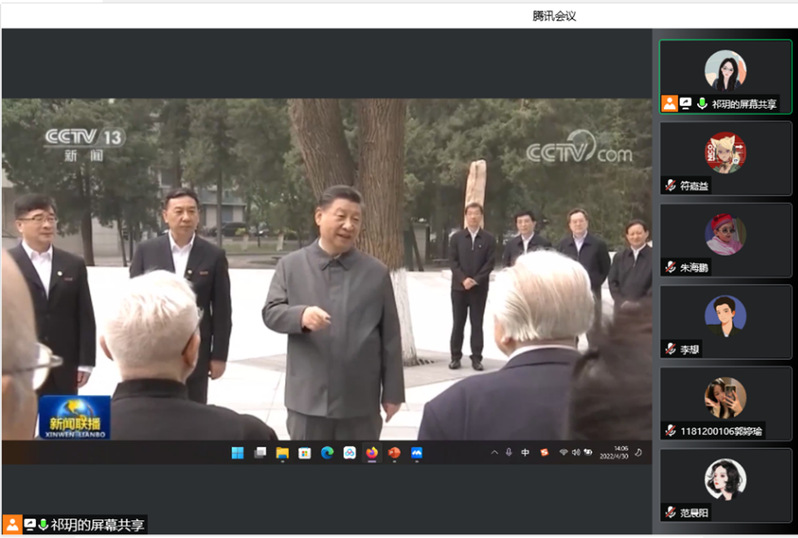The width and height of the screenshot is (798, 538).
Task: Launch Microsoft Edge from the taskbar
Action: (x=327, y=453)
